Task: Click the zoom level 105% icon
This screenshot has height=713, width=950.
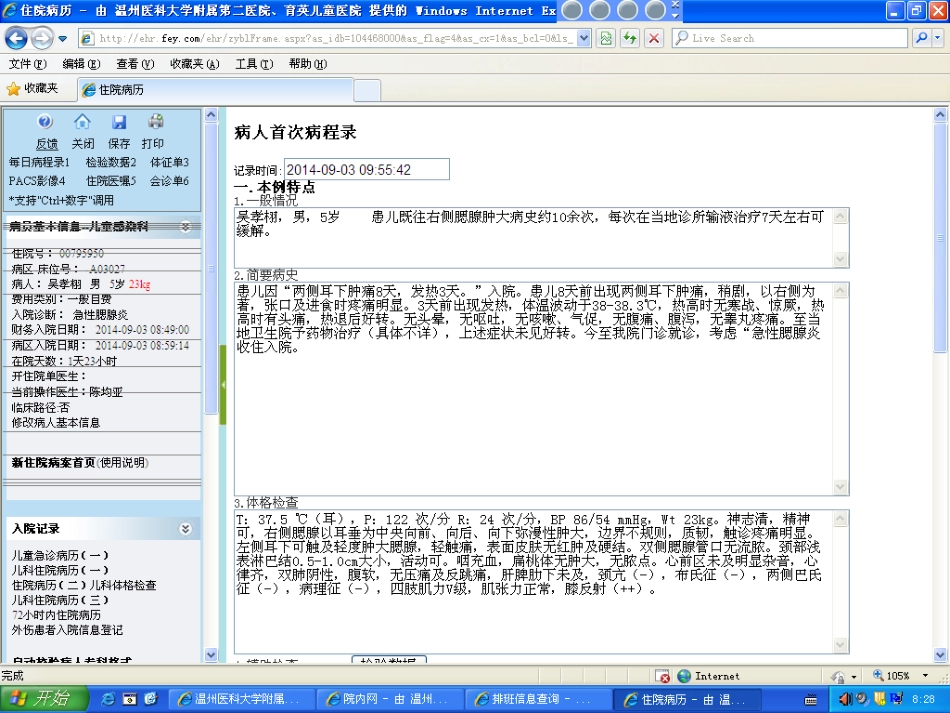Action: (878, 675)
